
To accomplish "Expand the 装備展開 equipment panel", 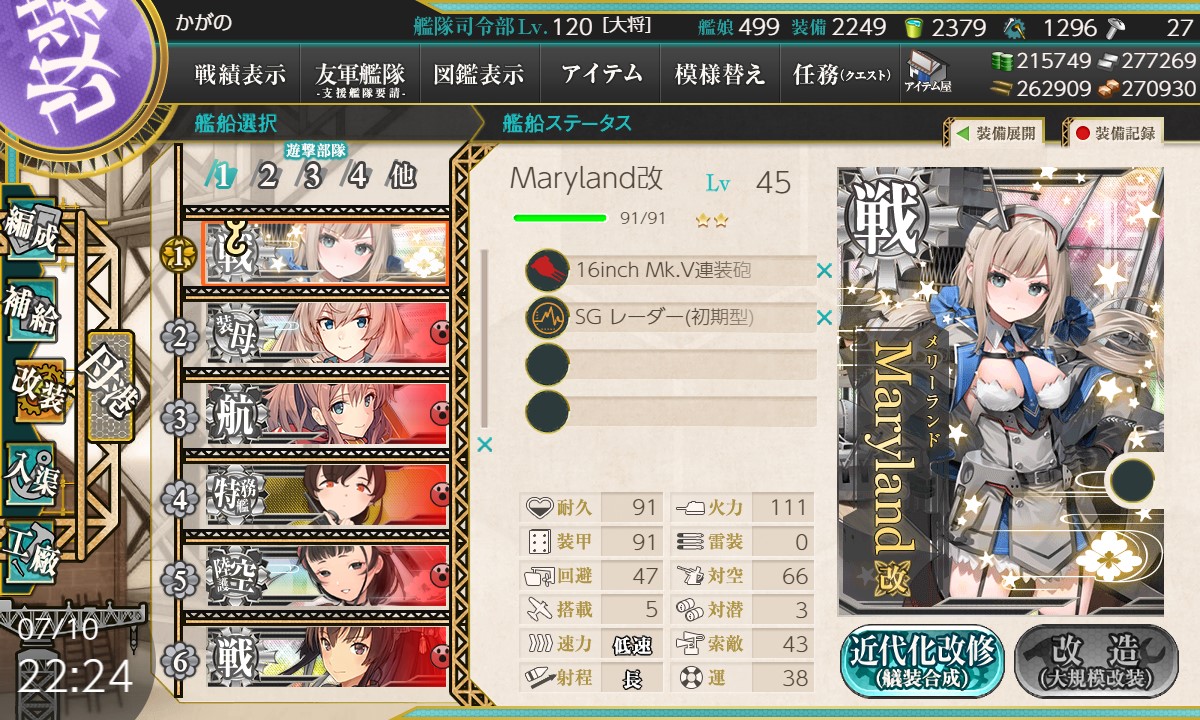I will (x=994, y=132).
